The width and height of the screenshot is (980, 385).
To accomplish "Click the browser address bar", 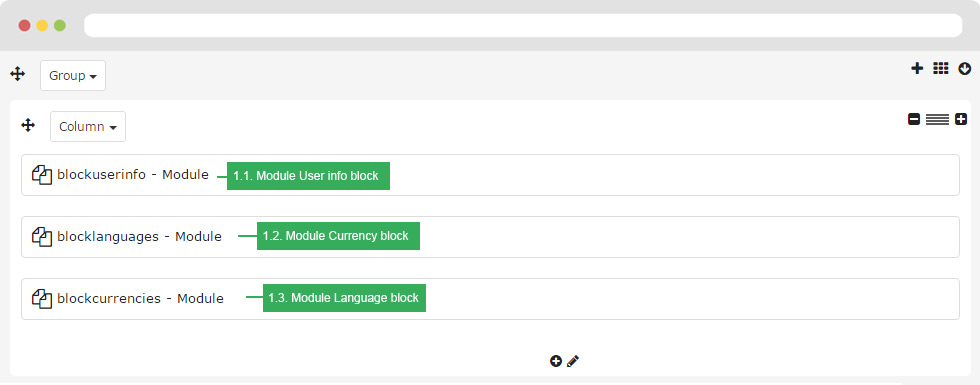I will [x=523, y=26].
